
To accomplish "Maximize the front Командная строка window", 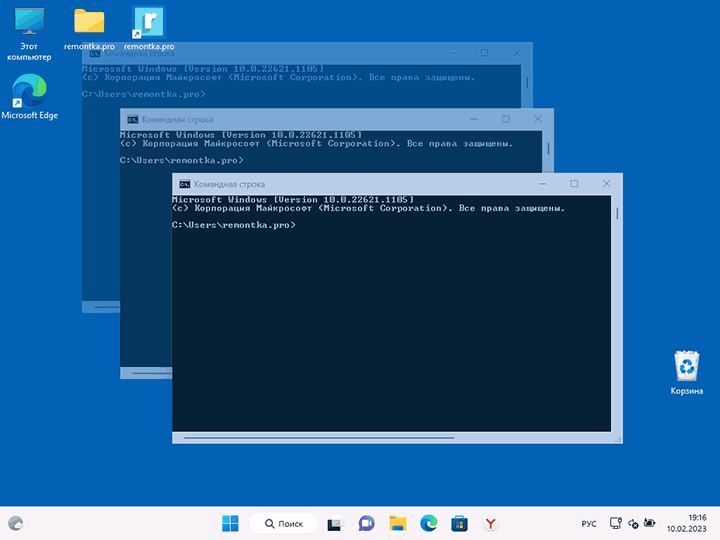I will pyautogui.click(x=574, y=184).
